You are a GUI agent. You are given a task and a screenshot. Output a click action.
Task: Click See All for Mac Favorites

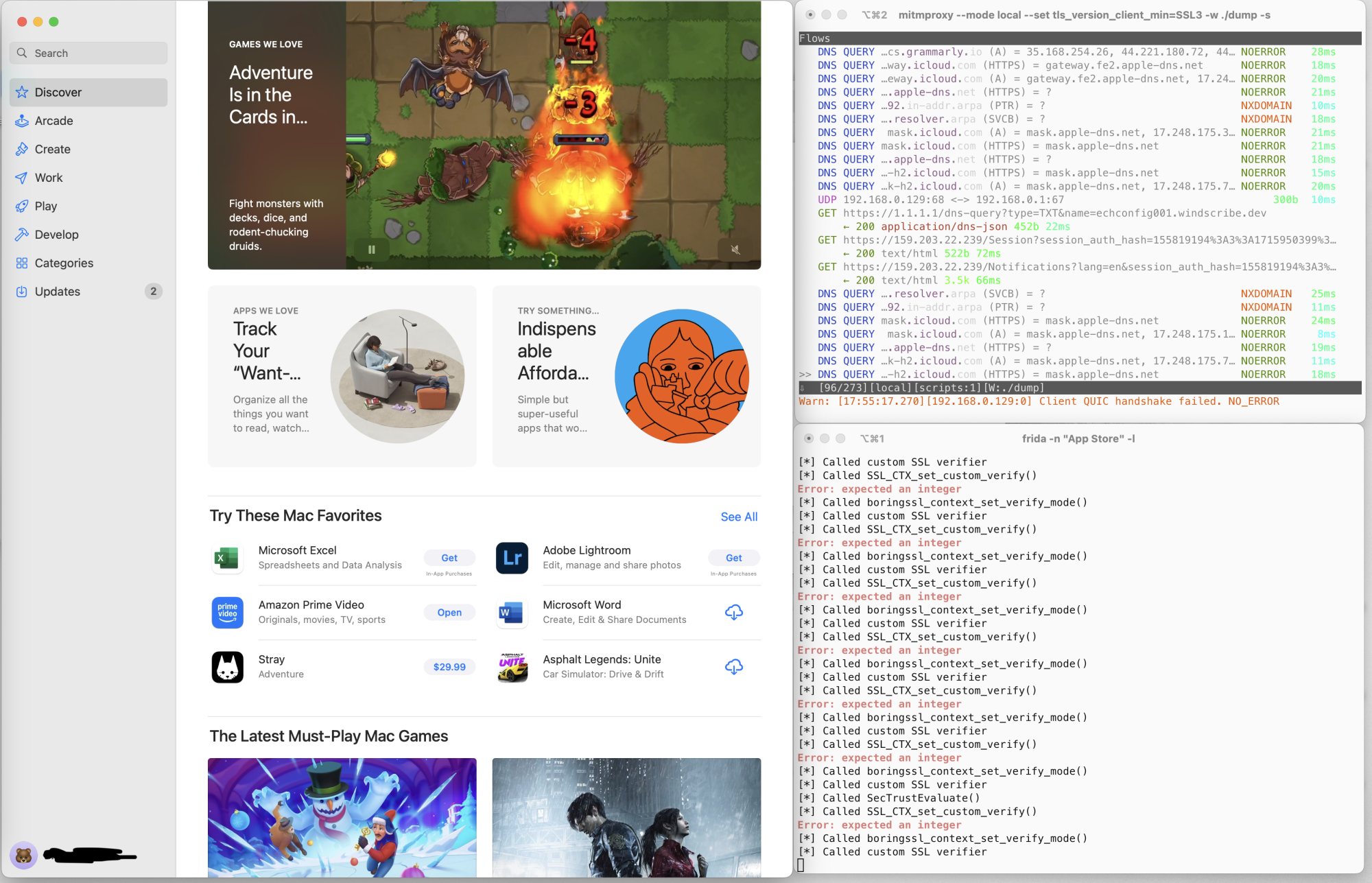(739, 517)
